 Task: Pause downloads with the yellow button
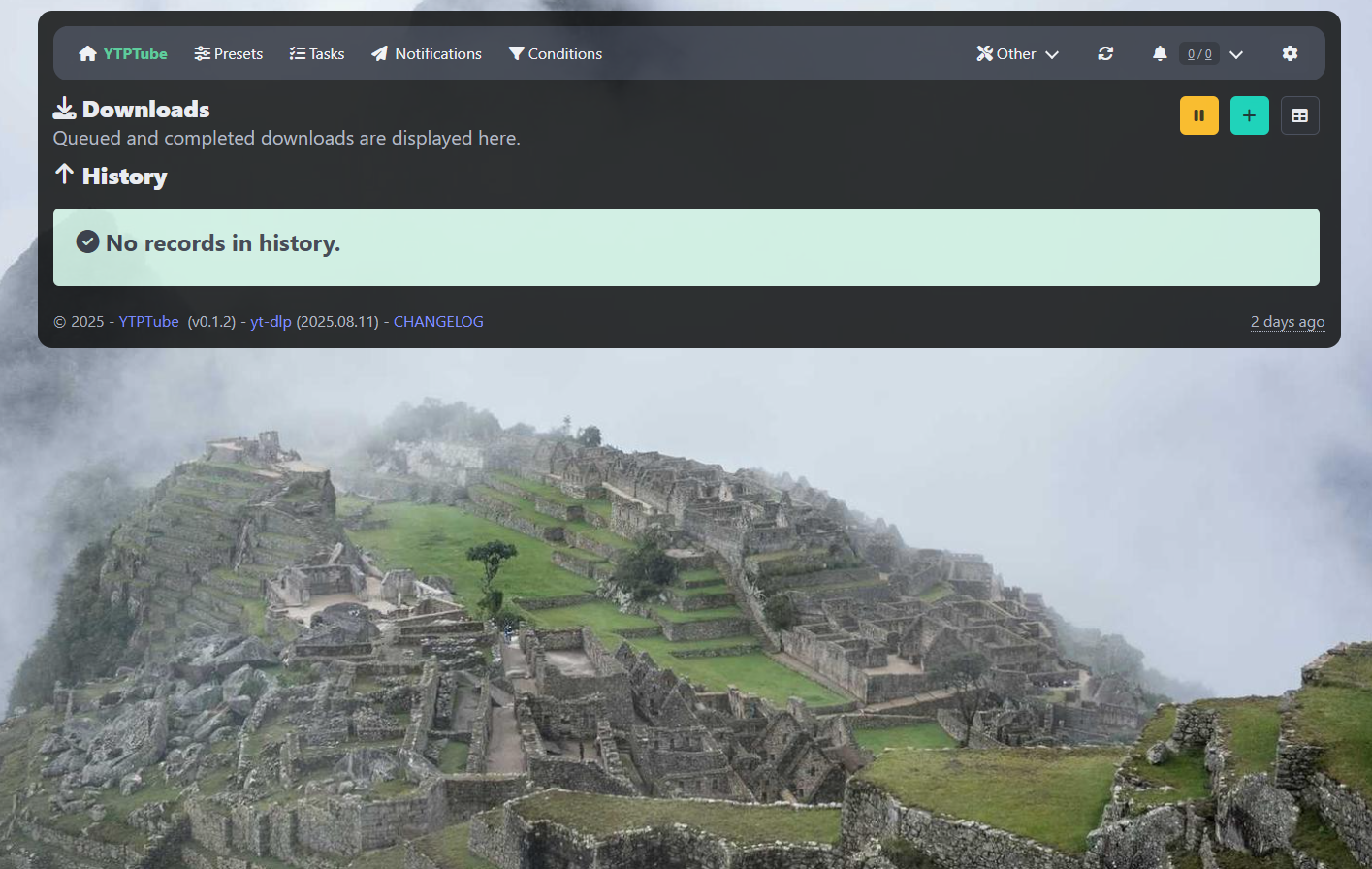coord(1199,115)
